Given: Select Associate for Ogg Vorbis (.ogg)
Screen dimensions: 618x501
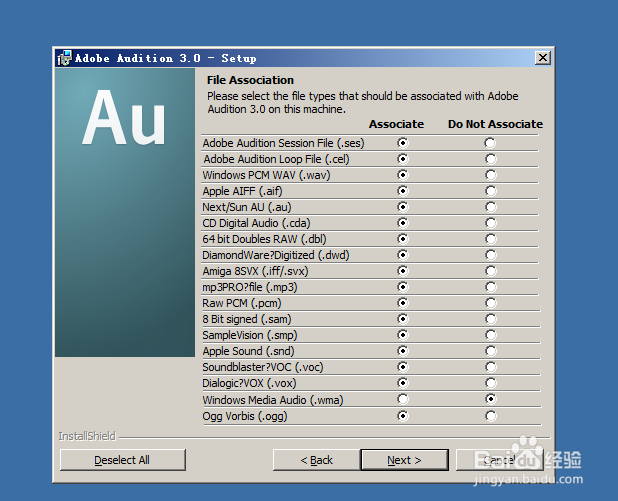Looking at the screenshot, I should pos(403,416).
